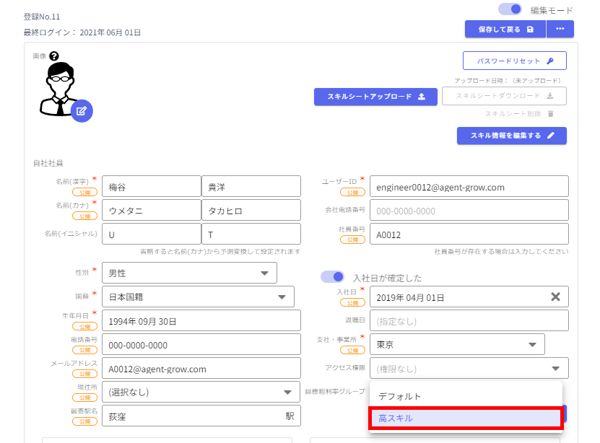Click the 会社電話番号 input field
Image resolution: width=600 pixels, height=443 pixels.
(x=468, y=211)
